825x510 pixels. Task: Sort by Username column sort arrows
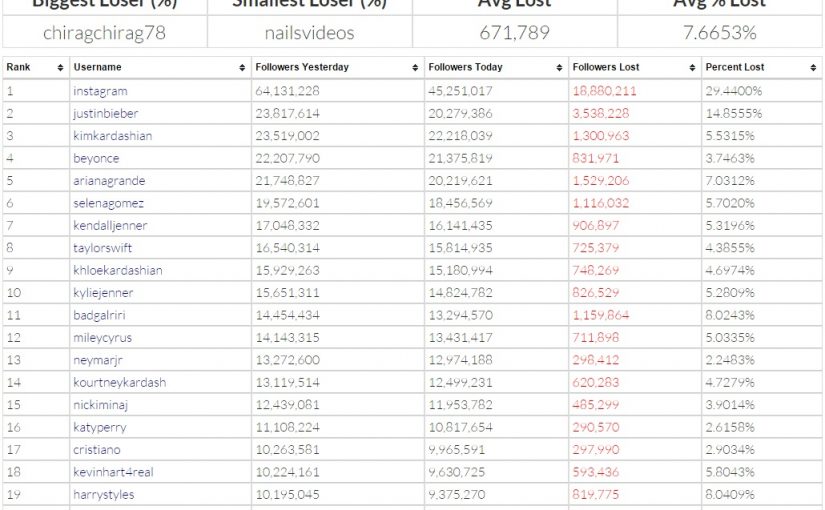coord(242,67)
